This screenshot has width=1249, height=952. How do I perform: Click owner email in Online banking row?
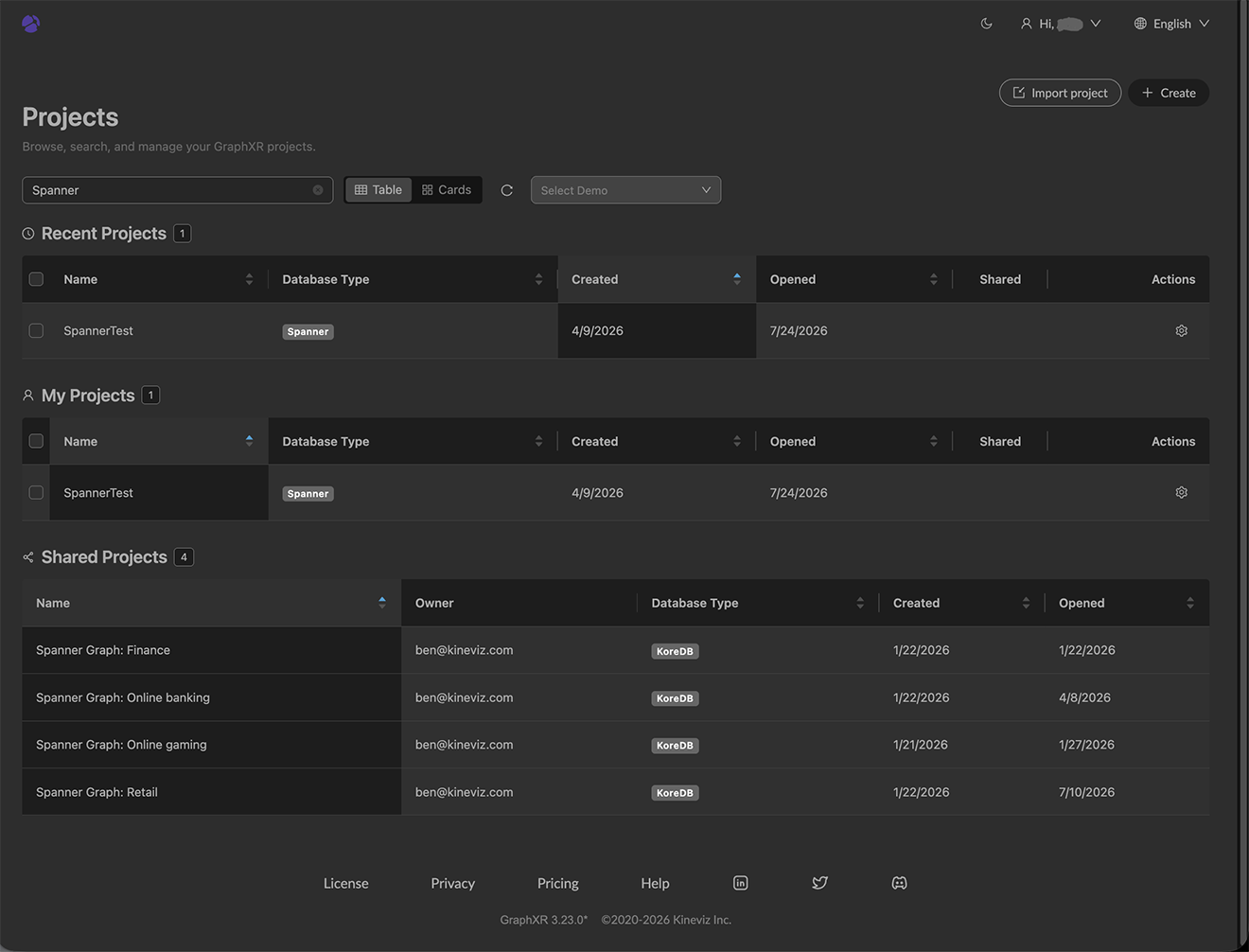point(464,697)
